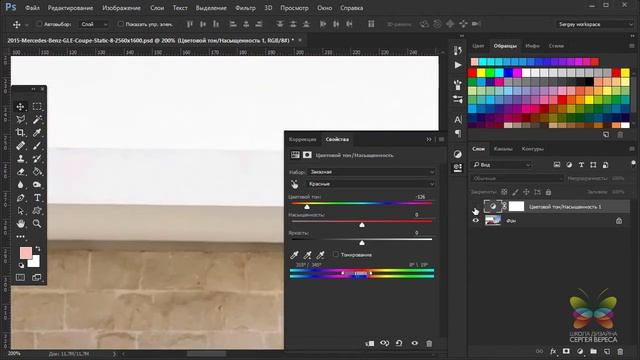Click the on-image adjustment hand tool in Properties
Screen dimensions: 640x360
[295, 184]
